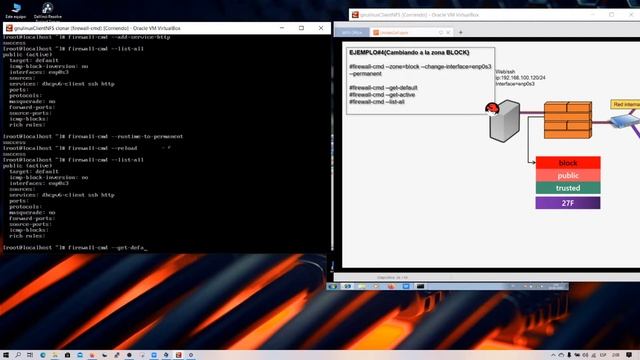Click ip:192.168.100.120/24 label in diagram
Screen dimensions: 640x360
pyautogui.click(x=520, y=78)
